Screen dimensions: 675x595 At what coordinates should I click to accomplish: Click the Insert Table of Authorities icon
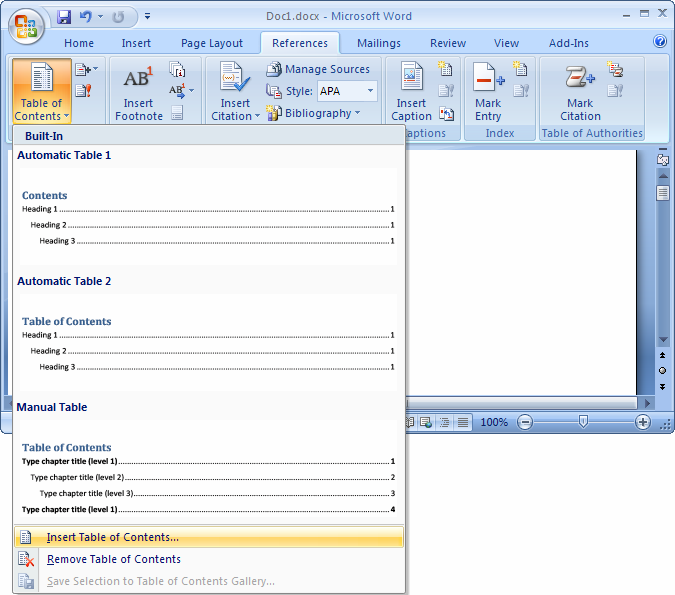click(615, 68)
